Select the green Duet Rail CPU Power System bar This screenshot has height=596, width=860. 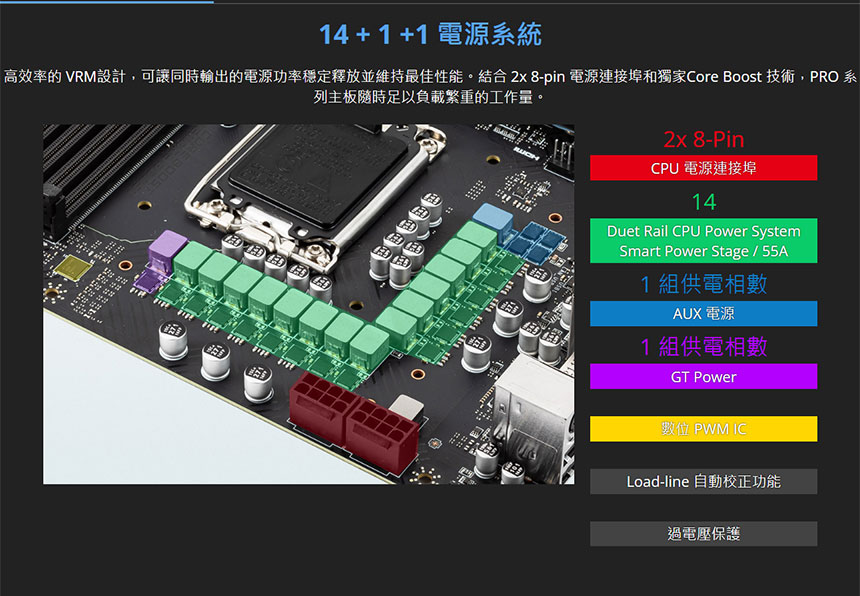tap(703, 241)
